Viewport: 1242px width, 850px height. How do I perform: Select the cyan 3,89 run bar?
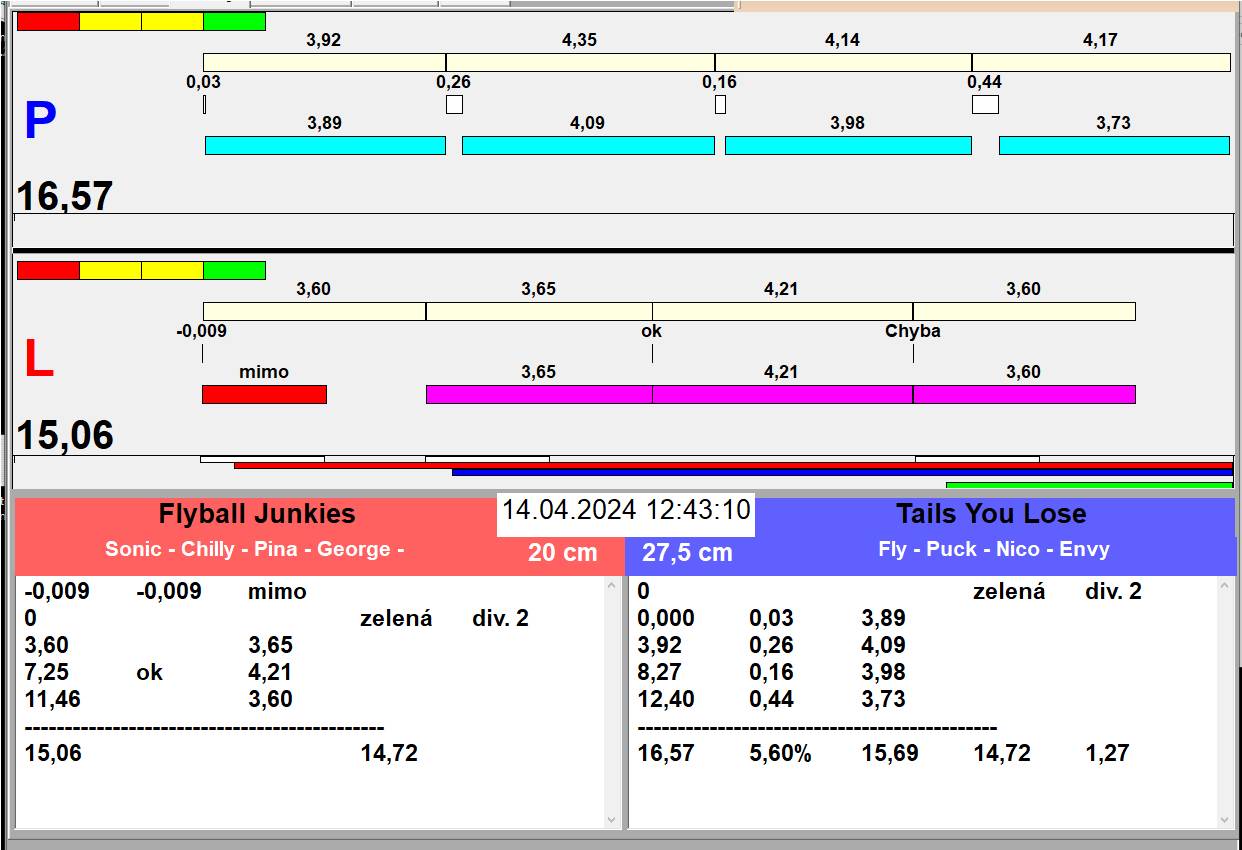pos(325,145)
